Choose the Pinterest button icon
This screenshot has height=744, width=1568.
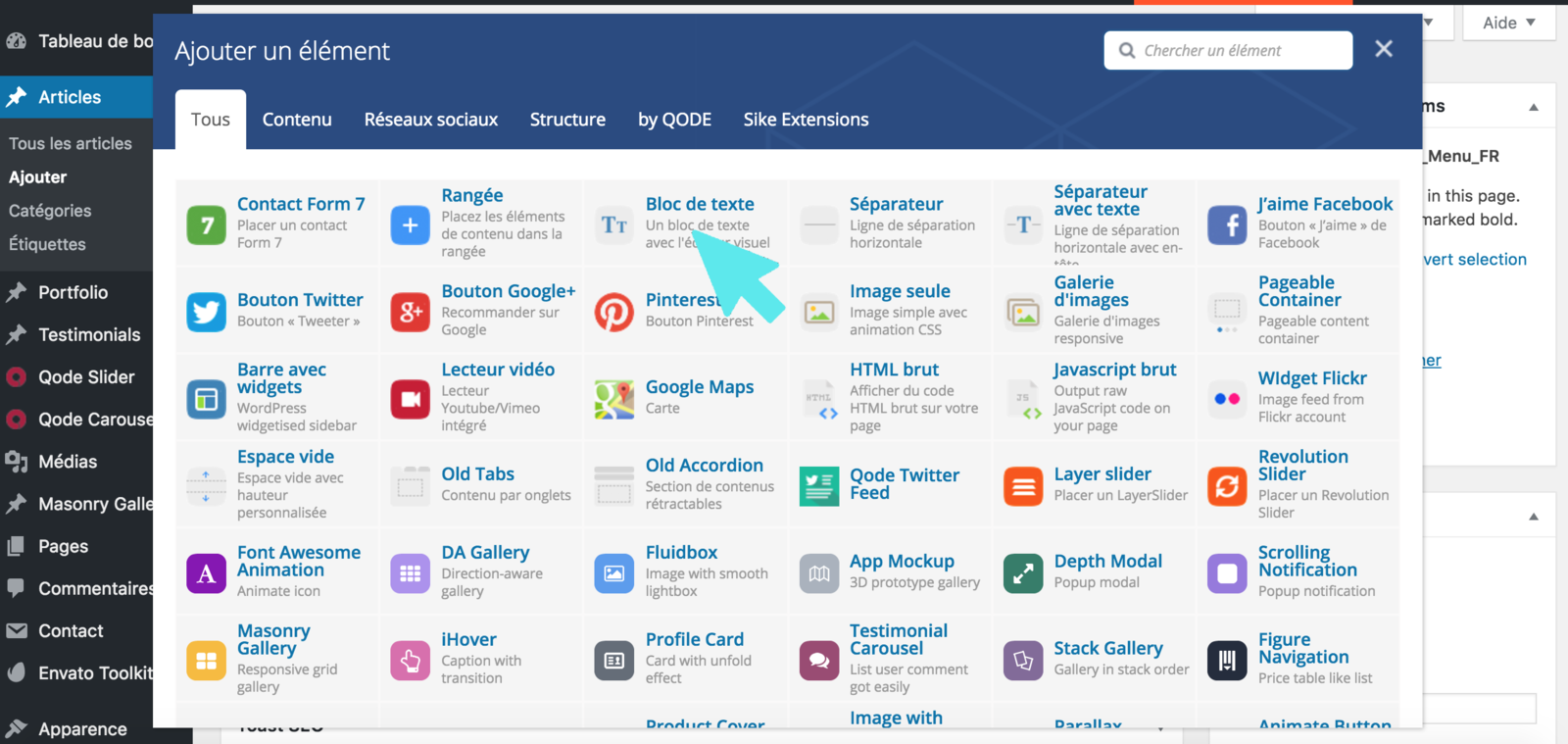pyautogui.click(x=614, y=313)
